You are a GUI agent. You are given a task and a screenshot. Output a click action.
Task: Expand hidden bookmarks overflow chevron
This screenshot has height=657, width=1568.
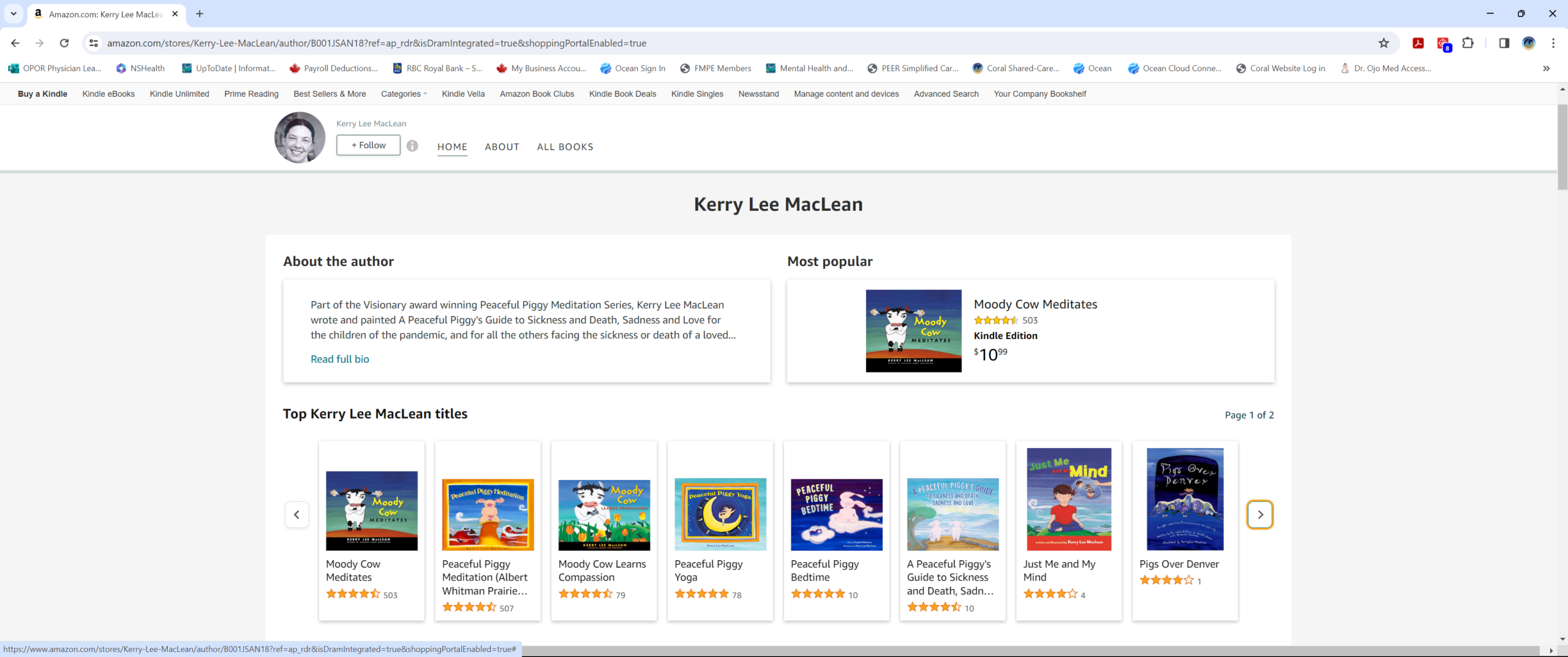1546,69
